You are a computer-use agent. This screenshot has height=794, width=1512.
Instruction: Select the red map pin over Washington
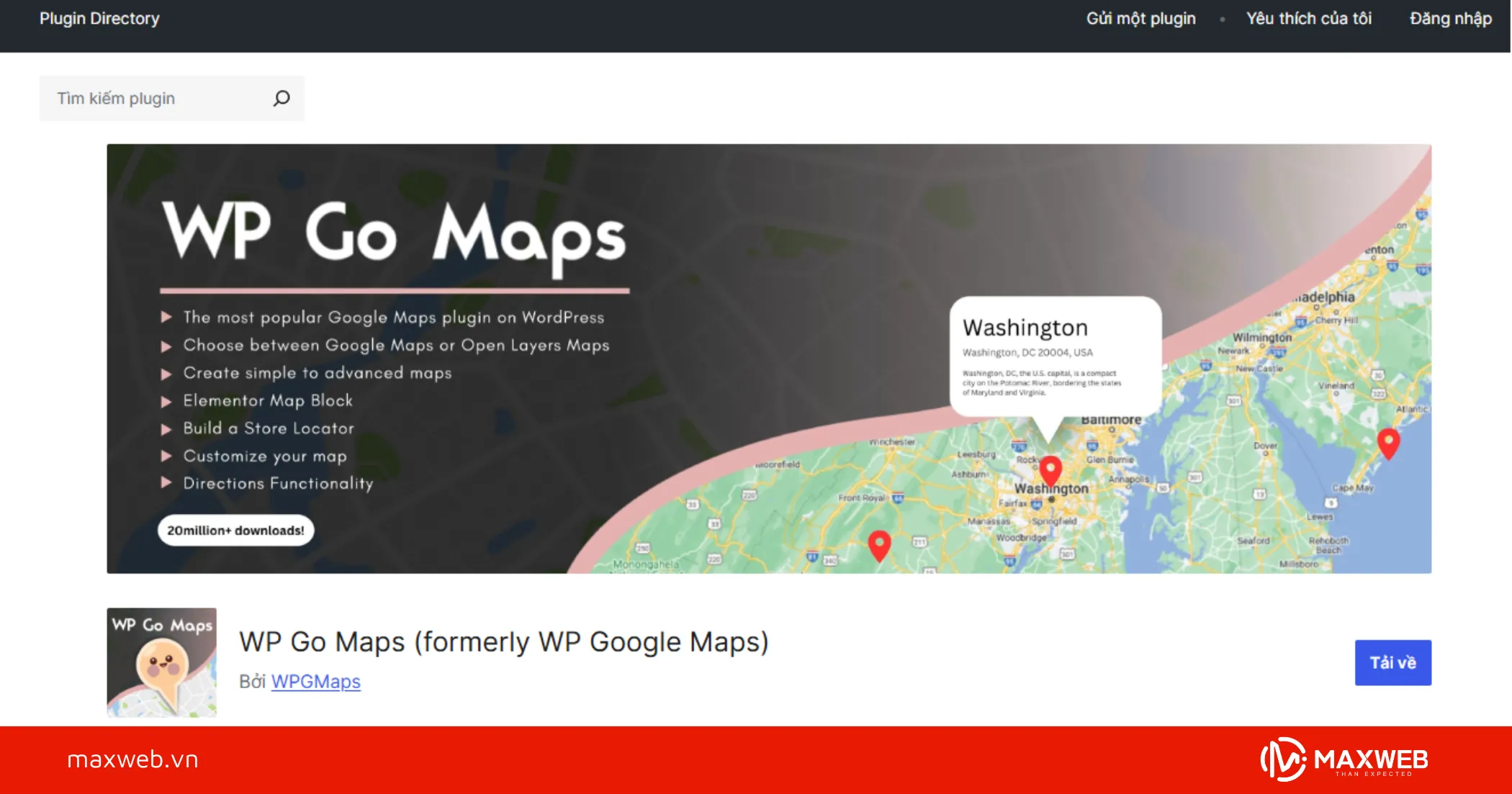coord(1050,468)
